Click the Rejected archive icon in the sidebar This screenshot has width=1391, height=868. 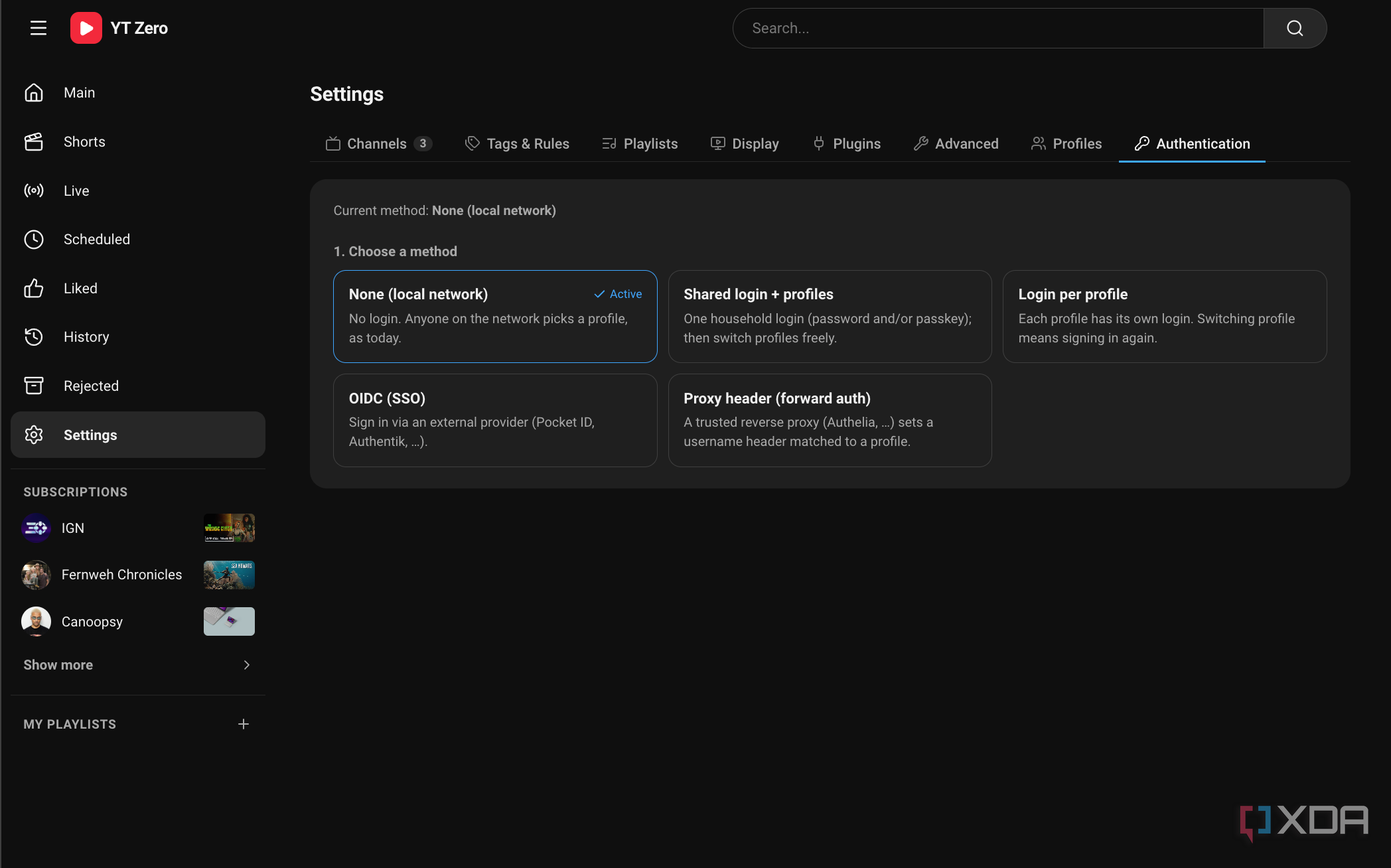(x=34, y=386)
